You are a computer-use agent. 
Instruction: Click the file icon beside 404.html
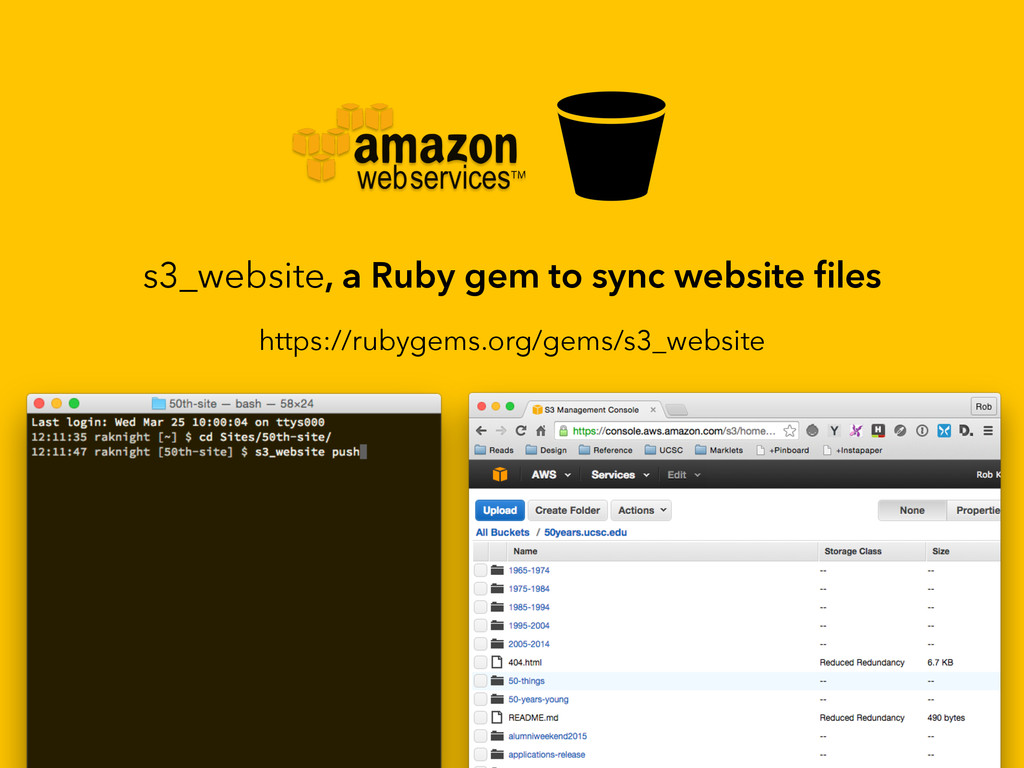click(497, 662)
